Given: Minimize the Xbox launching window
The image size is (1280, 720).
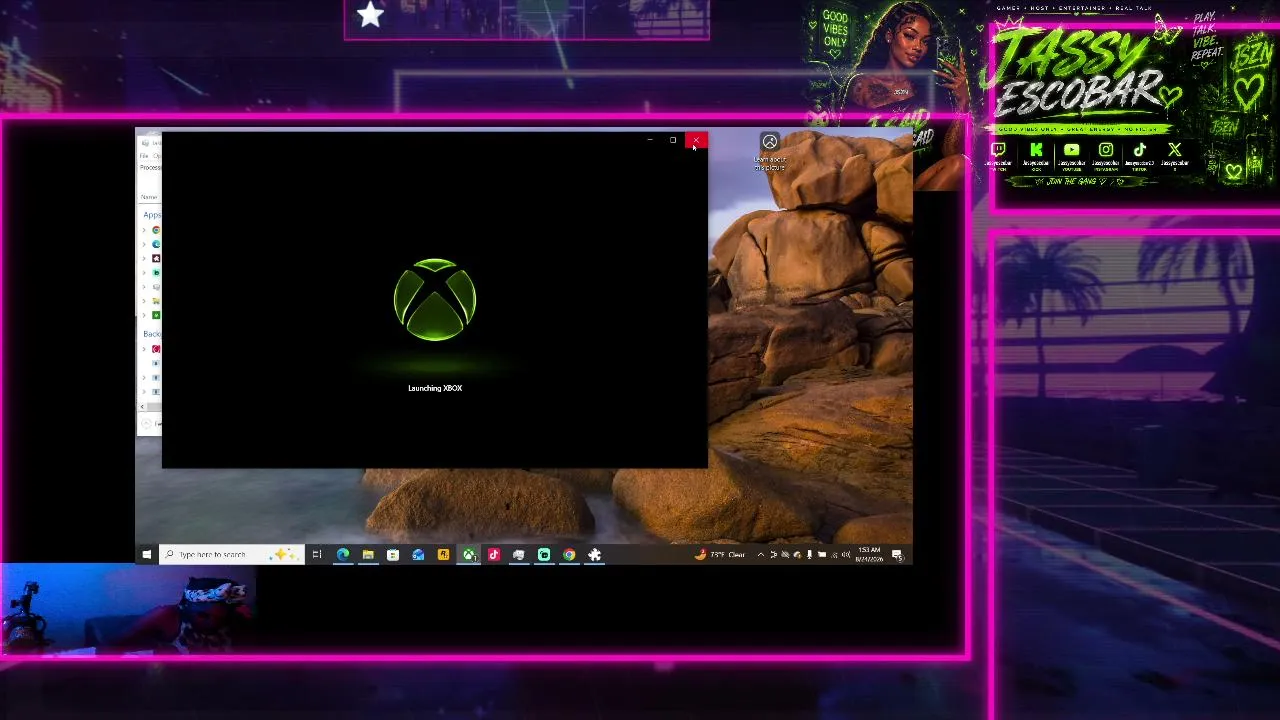Looking at the screenshot, I should point(650,140).
